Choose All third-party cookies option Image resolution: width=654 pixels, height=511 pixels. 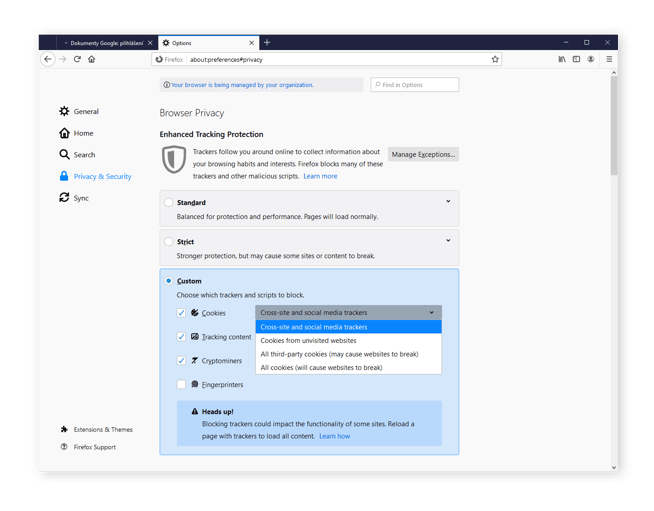348,354
